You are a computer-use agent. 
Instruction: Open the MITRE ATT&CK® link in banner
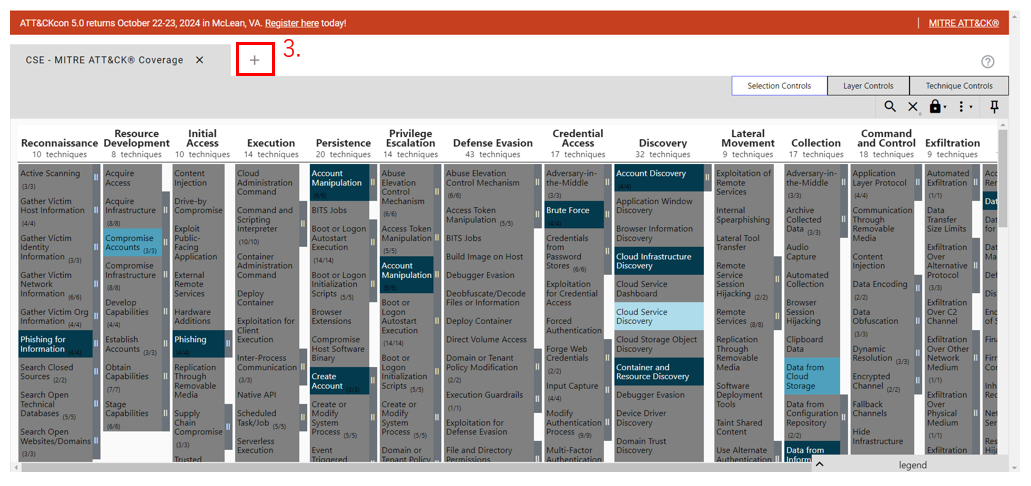(x=963, y=23)
